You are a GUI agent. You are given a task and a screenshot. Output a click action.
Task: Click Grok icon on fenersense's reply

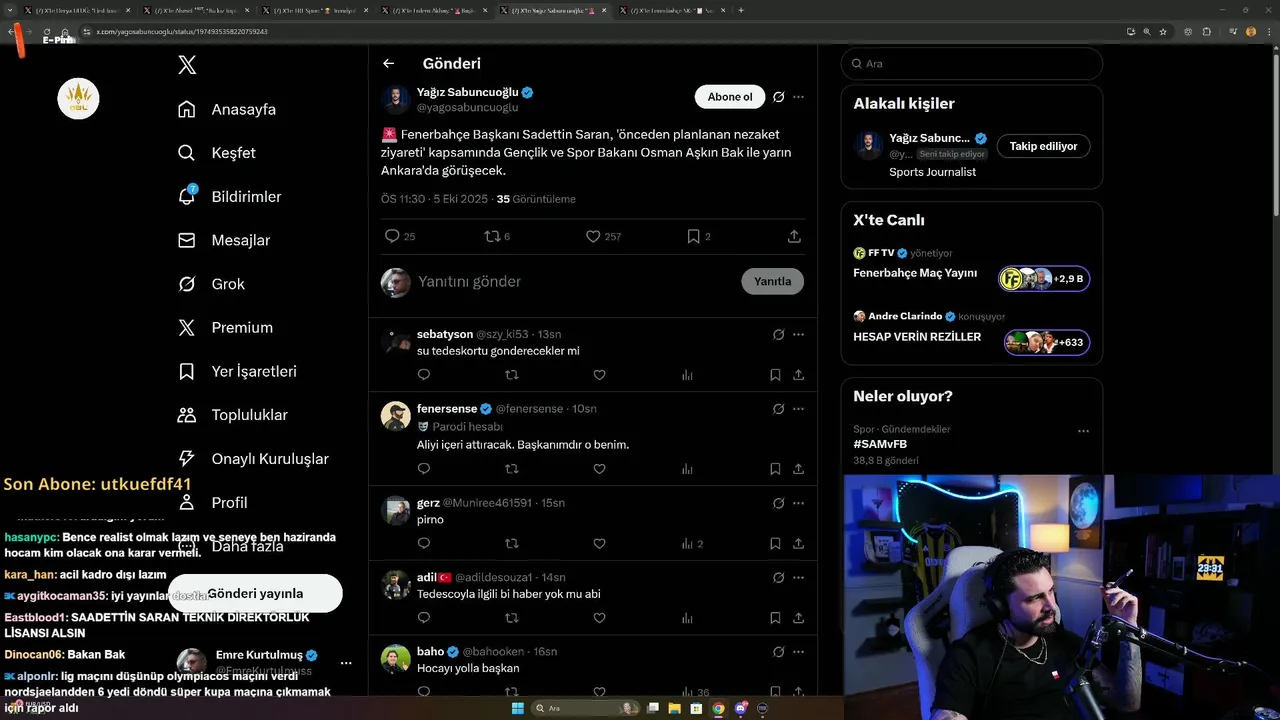(x=778, y=409)
